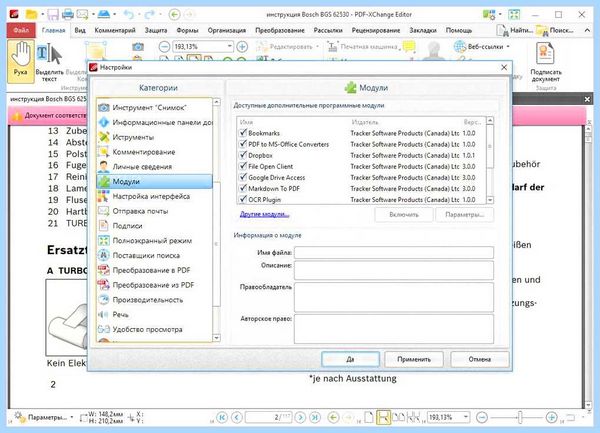Click the highlighted continuous page layout icon
600x433 pixels.
383,417
